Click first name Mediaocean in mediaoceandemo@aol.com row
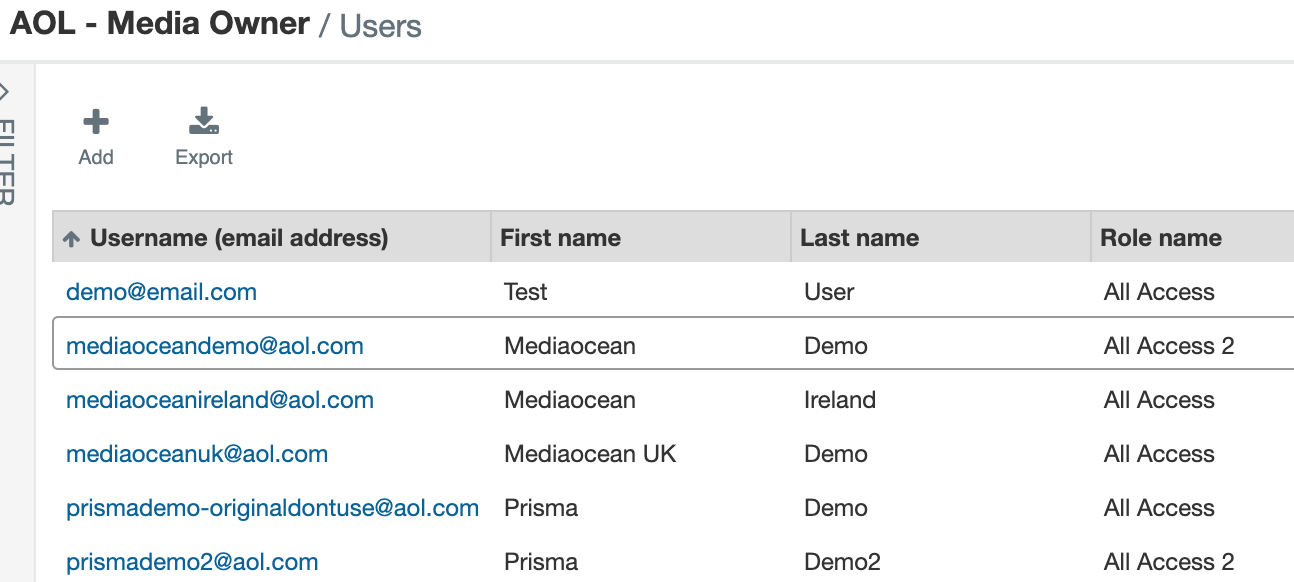The width and height of the screenshot is (1294, 582). pyautogui.click(x=570, y=346)
